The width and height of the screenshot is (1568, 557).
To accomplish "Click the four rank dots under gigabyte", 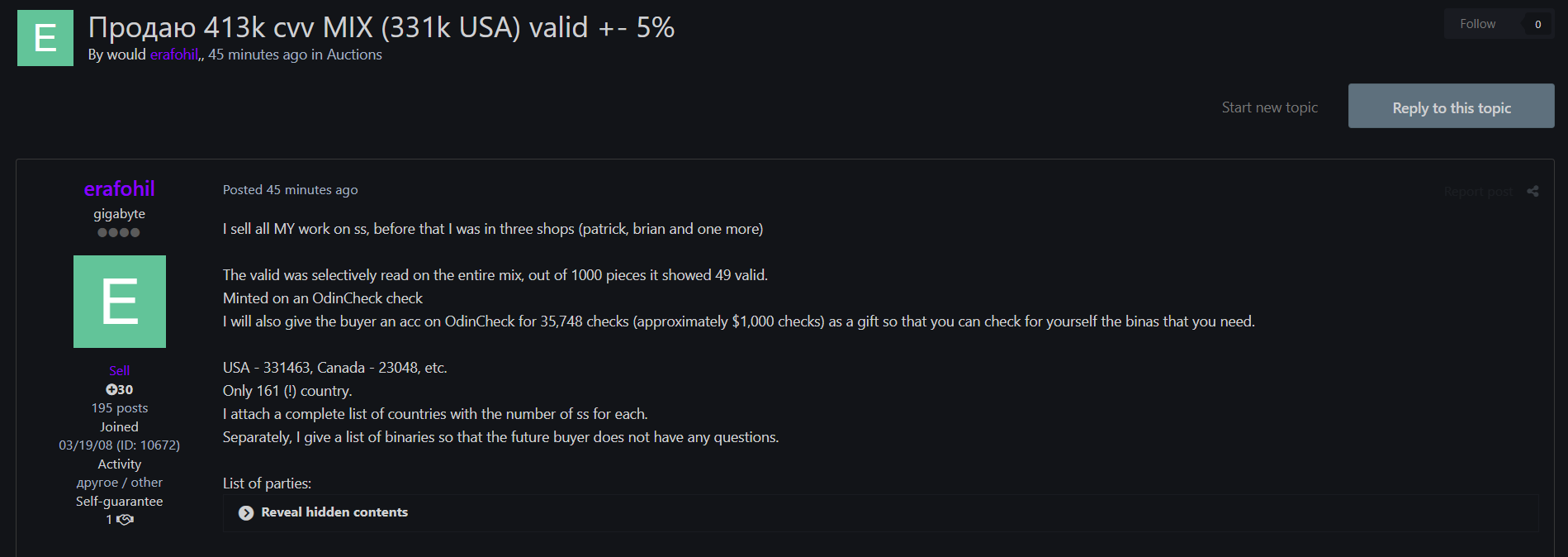I will coord(119,233).
